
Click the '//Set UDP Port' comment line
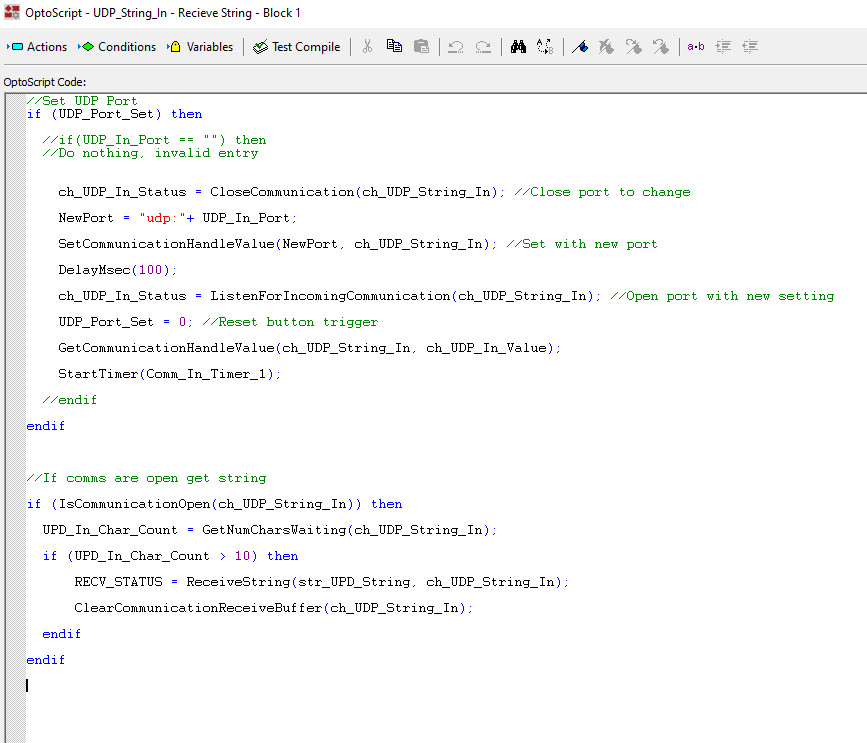pos(82,101)
